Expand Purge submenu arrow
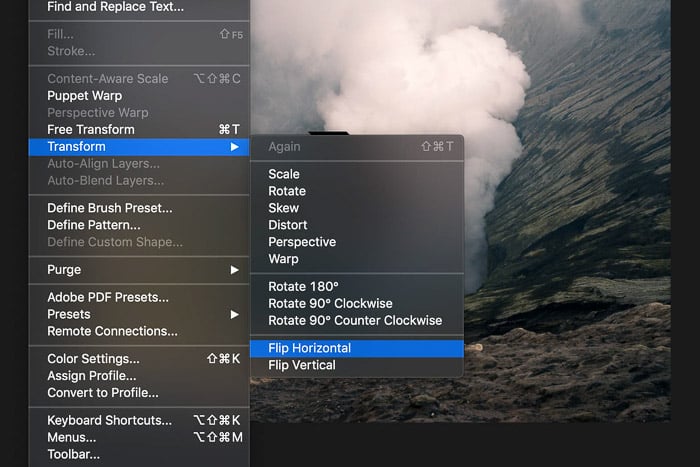 click(234, 270)
